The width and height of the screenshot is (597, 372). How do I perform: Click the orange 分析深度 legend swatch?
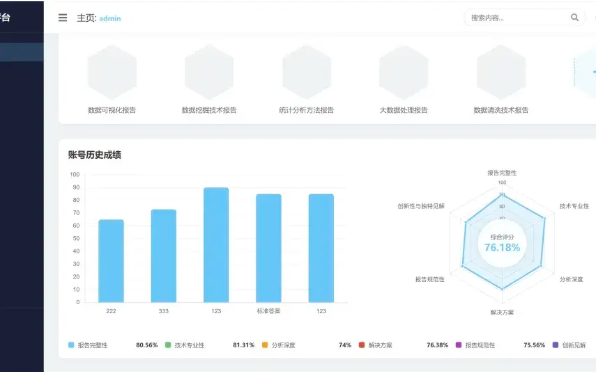265,345
